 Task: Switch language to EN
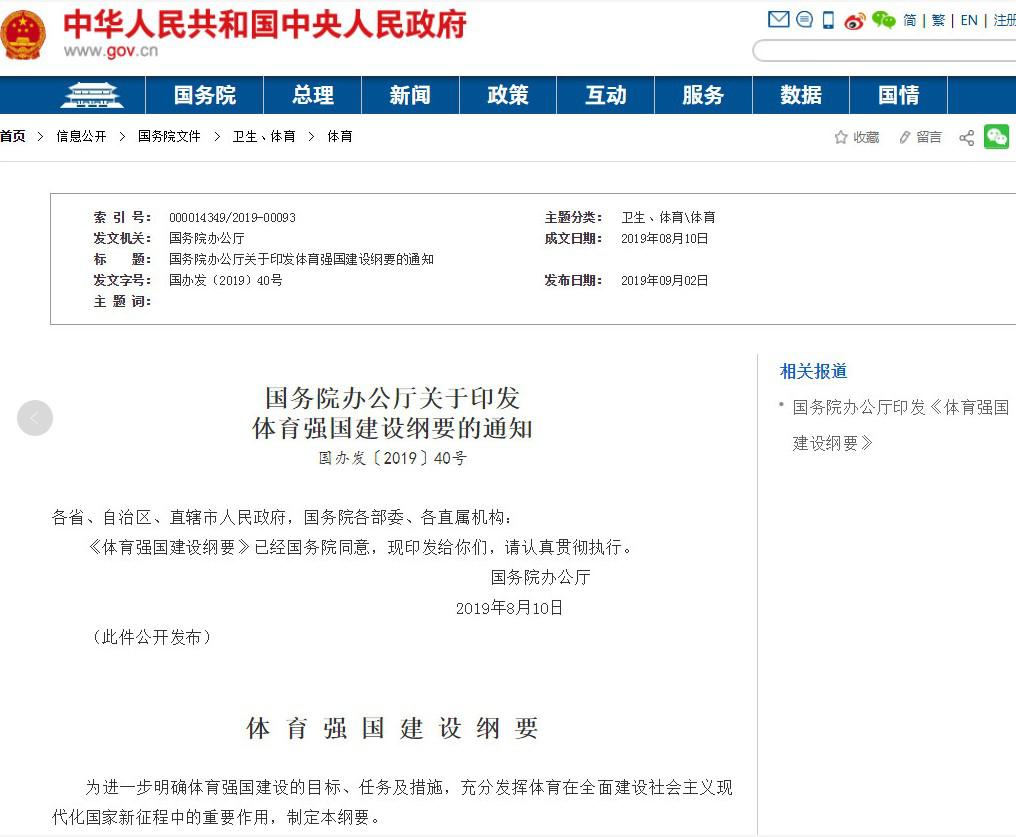pos(969,20)
